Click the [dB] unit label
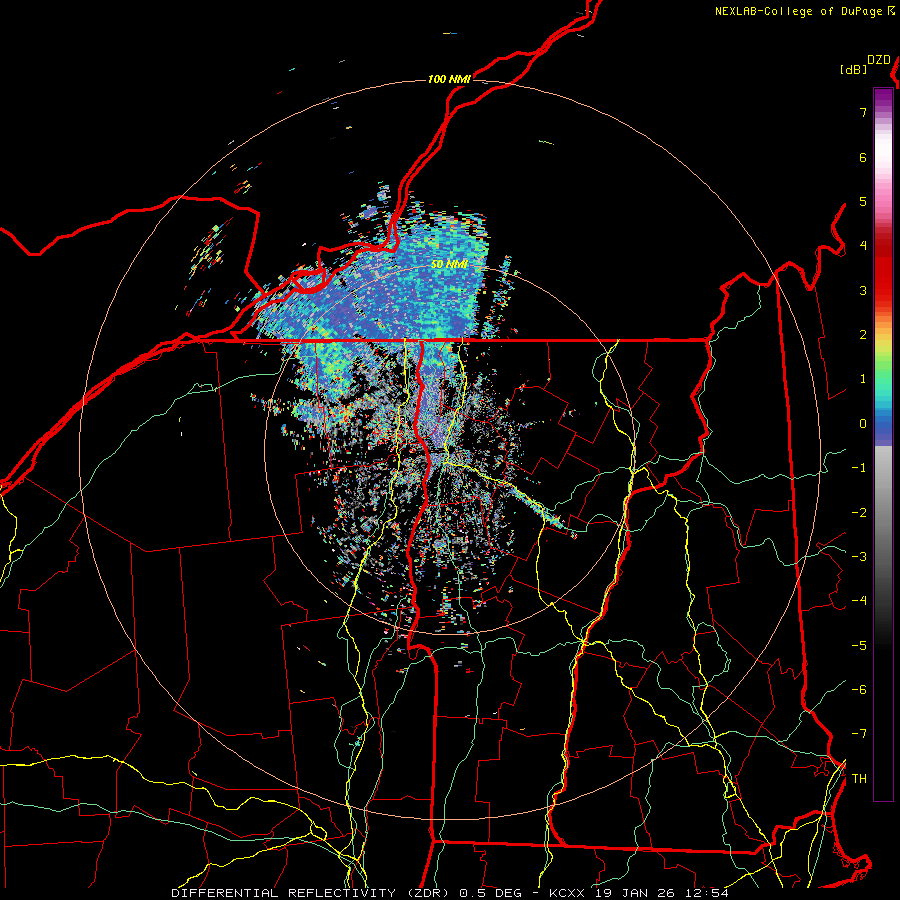 tap(854, 69)
